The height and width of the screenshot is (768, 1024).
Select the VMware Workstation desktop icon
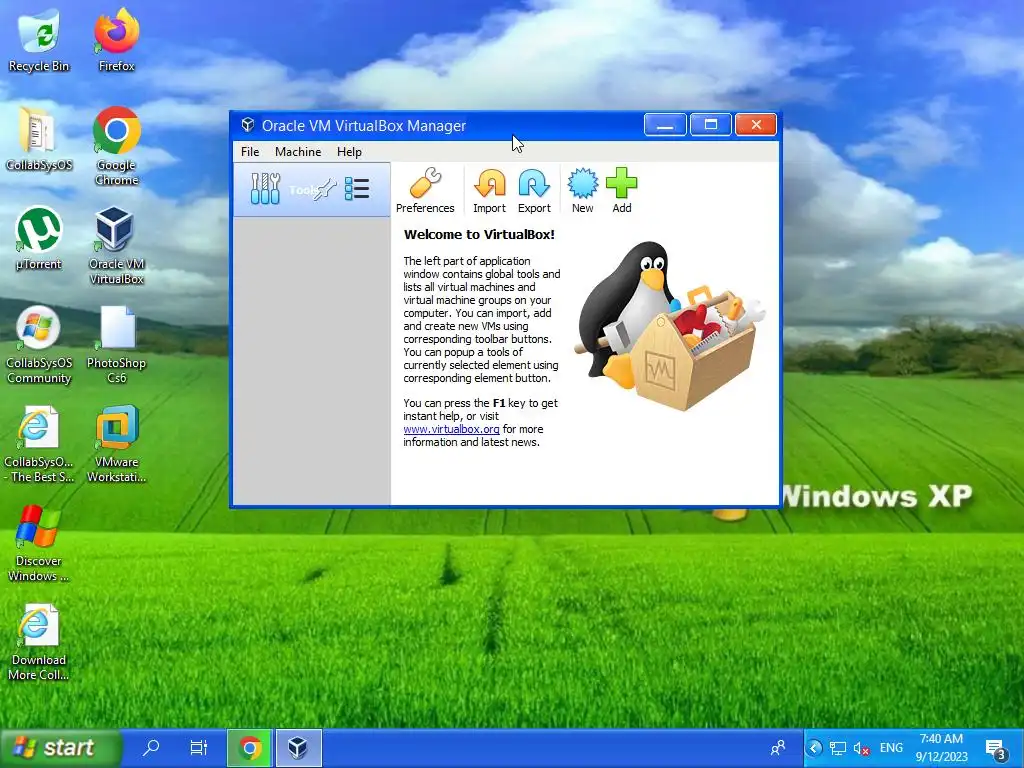pos(116,444)
